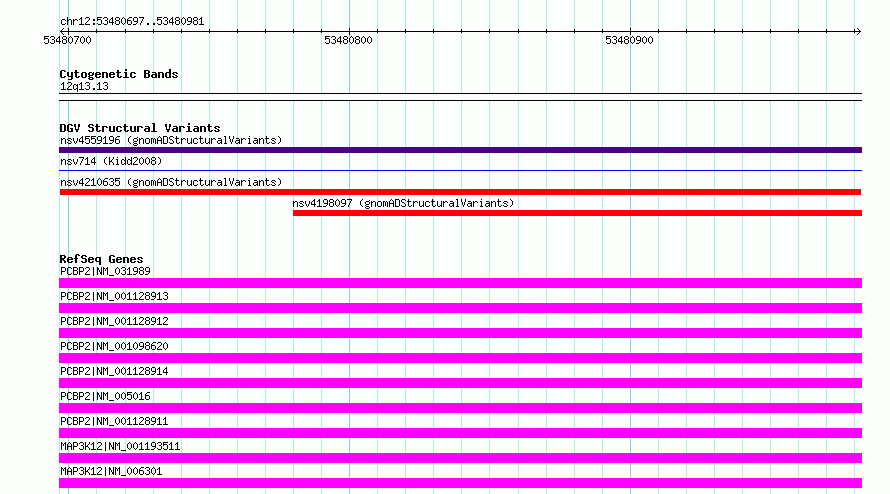
Task: Click the RefSeq Genes track heading
Action: point(101,259)
